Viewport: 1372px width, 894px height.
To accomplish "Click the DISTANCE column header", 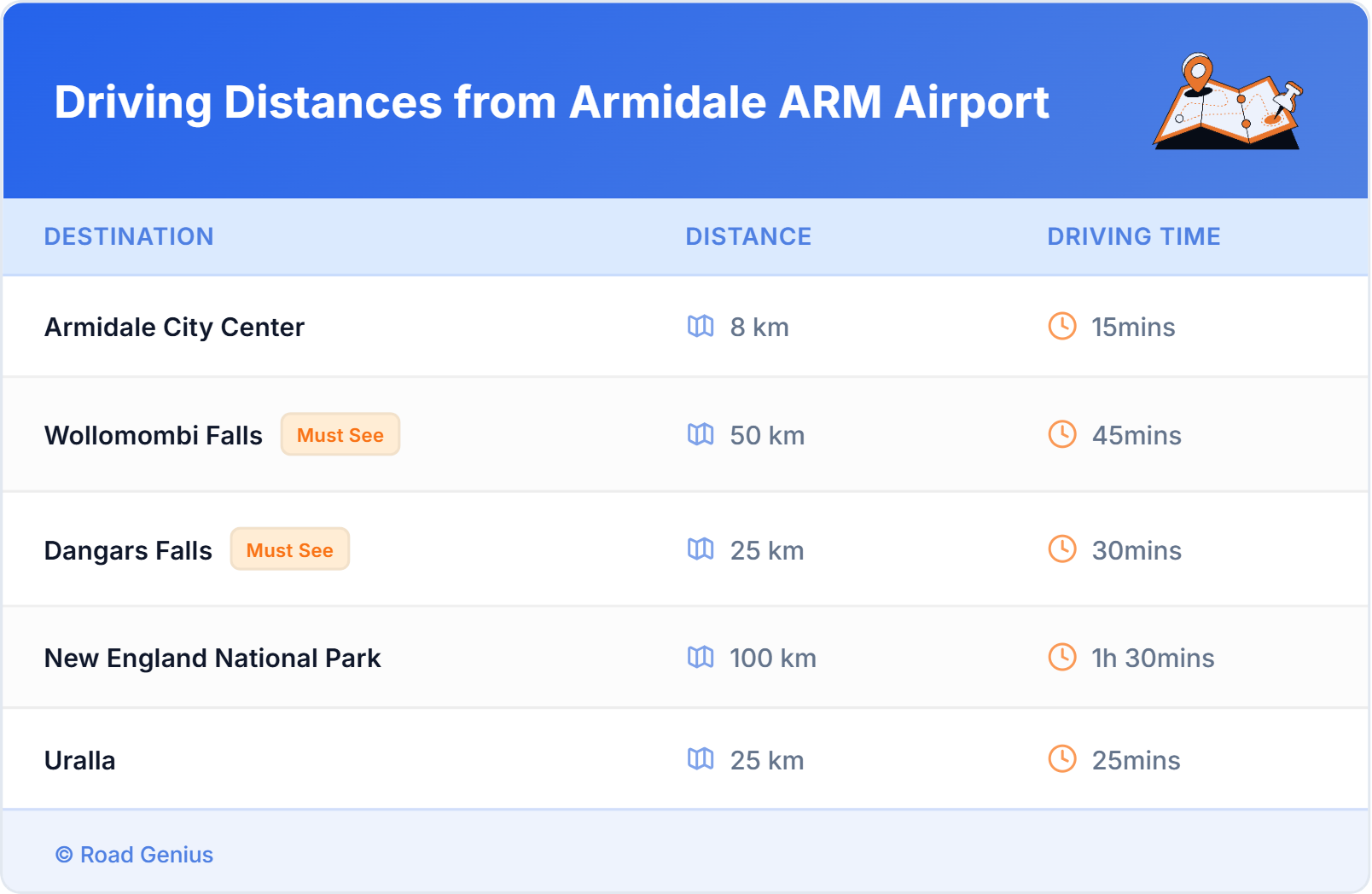I will click(749, 236).
